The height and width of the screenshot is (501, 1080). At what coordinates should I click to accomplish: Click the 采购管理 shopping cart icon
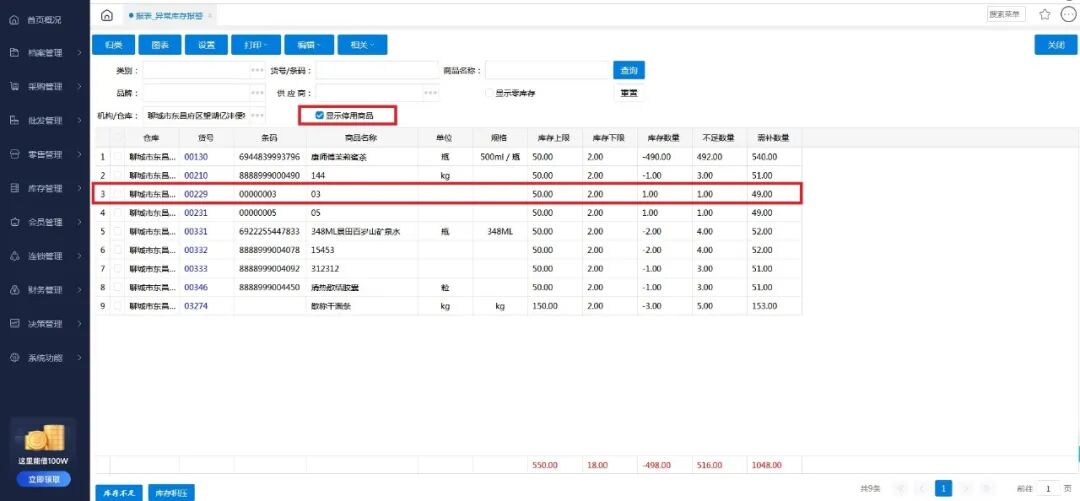tap(15, 87)
